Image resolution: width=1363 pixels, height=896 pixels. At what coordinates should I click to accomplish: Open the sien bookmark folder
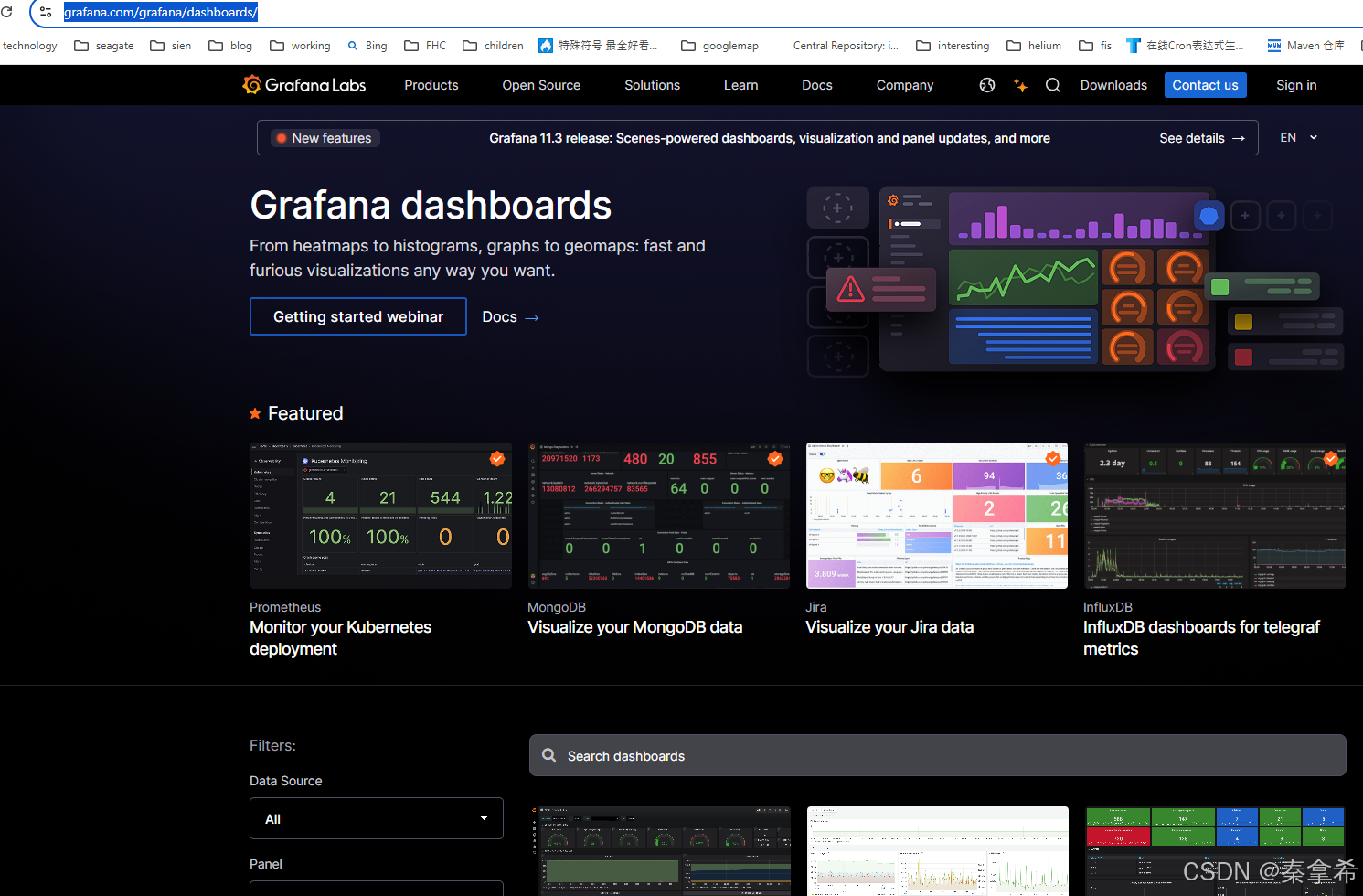click(171, 46)
